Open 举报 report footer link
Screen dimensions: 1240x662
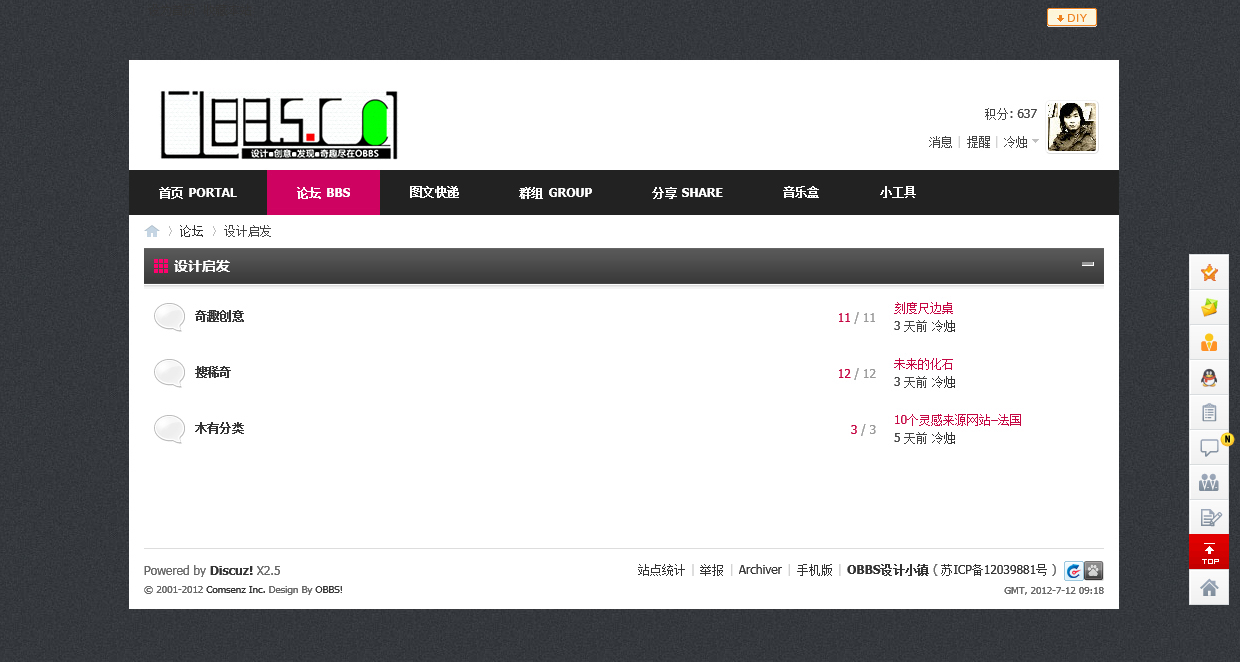tap(712, 570)
